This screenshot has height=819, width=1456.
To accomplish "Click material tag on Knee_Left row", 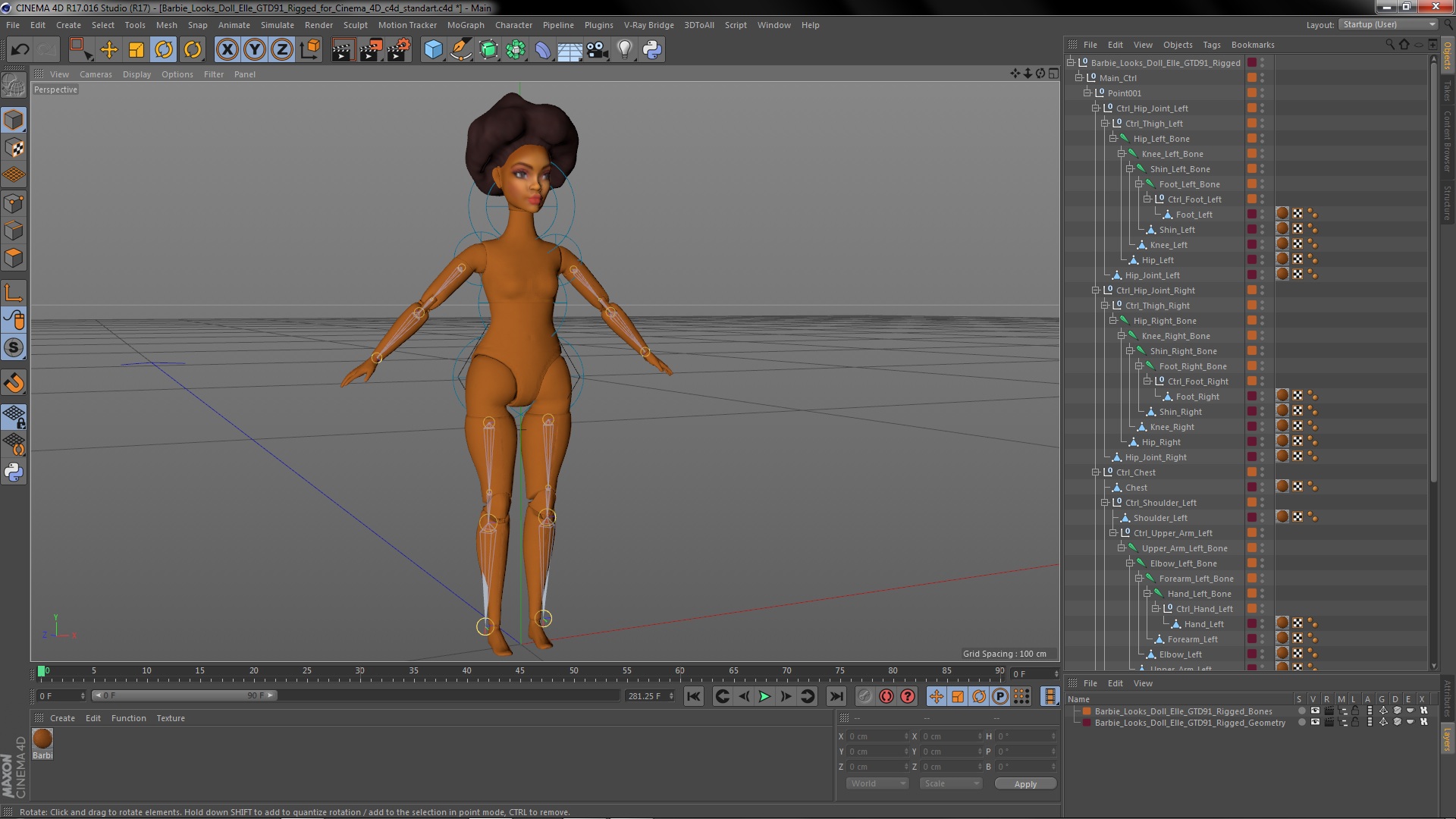I will (1282, 244).
